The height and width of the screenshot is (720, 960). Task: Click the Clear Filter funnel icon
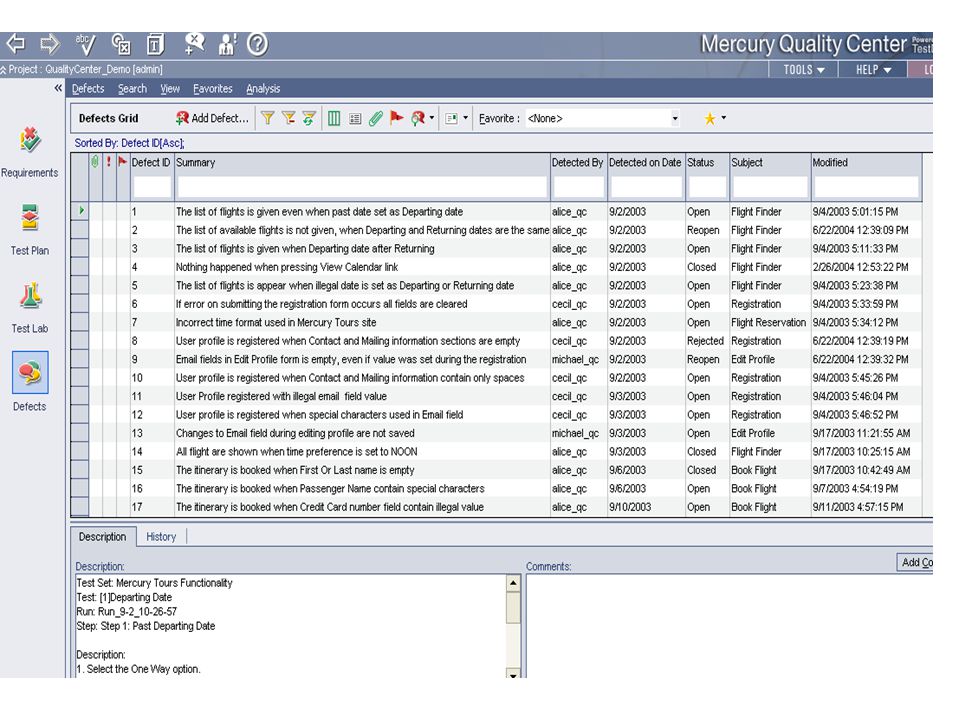point(288,118)
